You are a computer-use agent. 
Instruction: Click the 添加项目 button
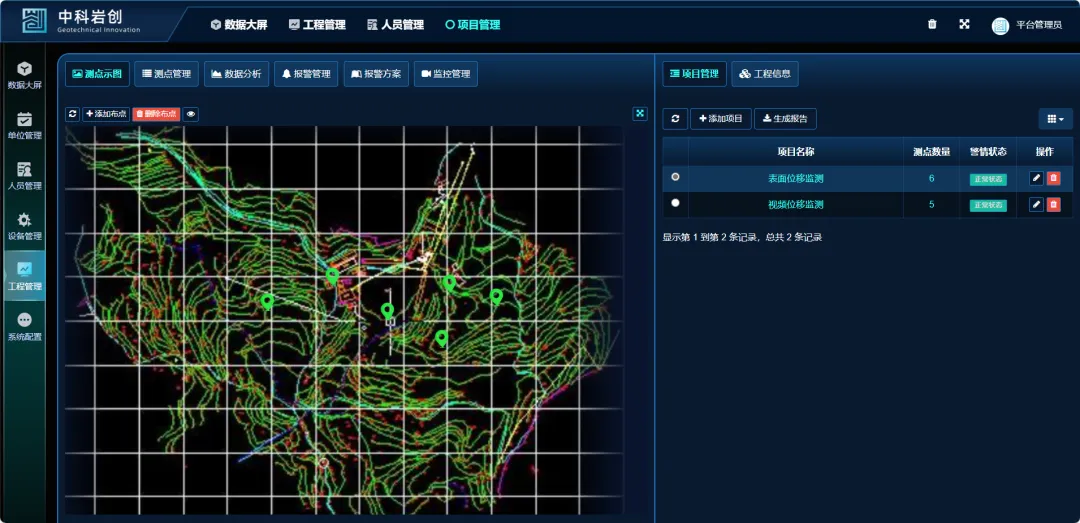720,119
